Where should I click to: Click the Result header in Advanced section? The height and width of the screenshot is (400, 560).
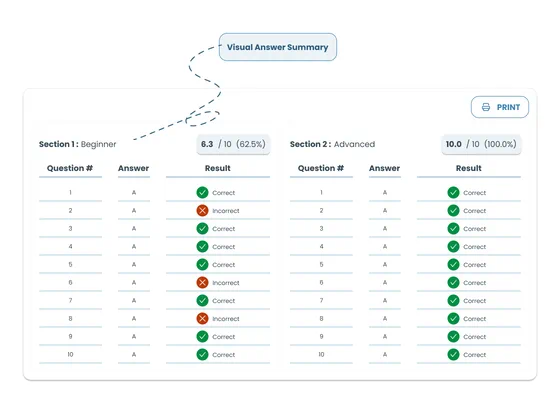(469, 168)
